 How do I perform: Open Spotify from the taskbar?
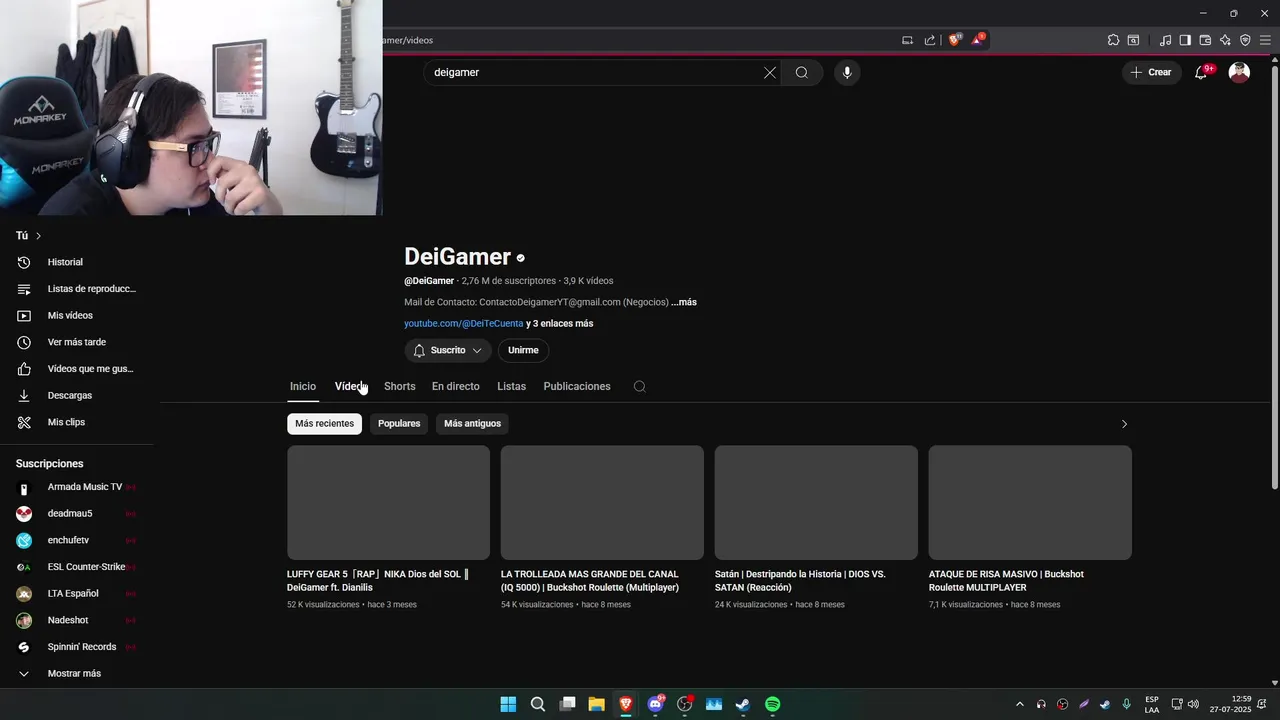(x=773, y=704)
